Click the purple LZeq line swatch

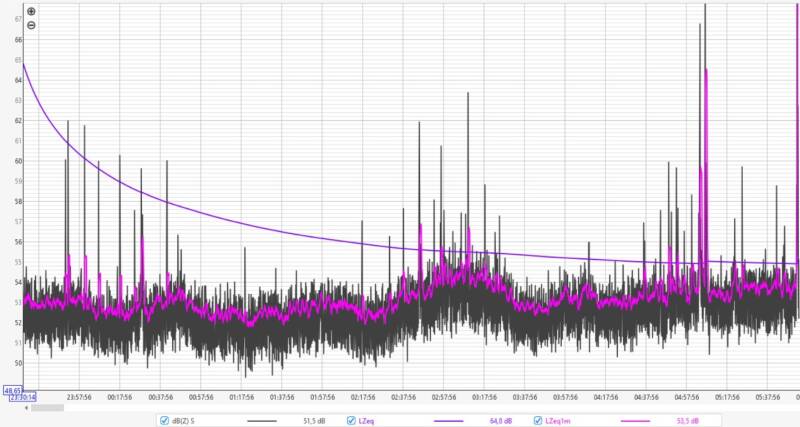point(449,421)
